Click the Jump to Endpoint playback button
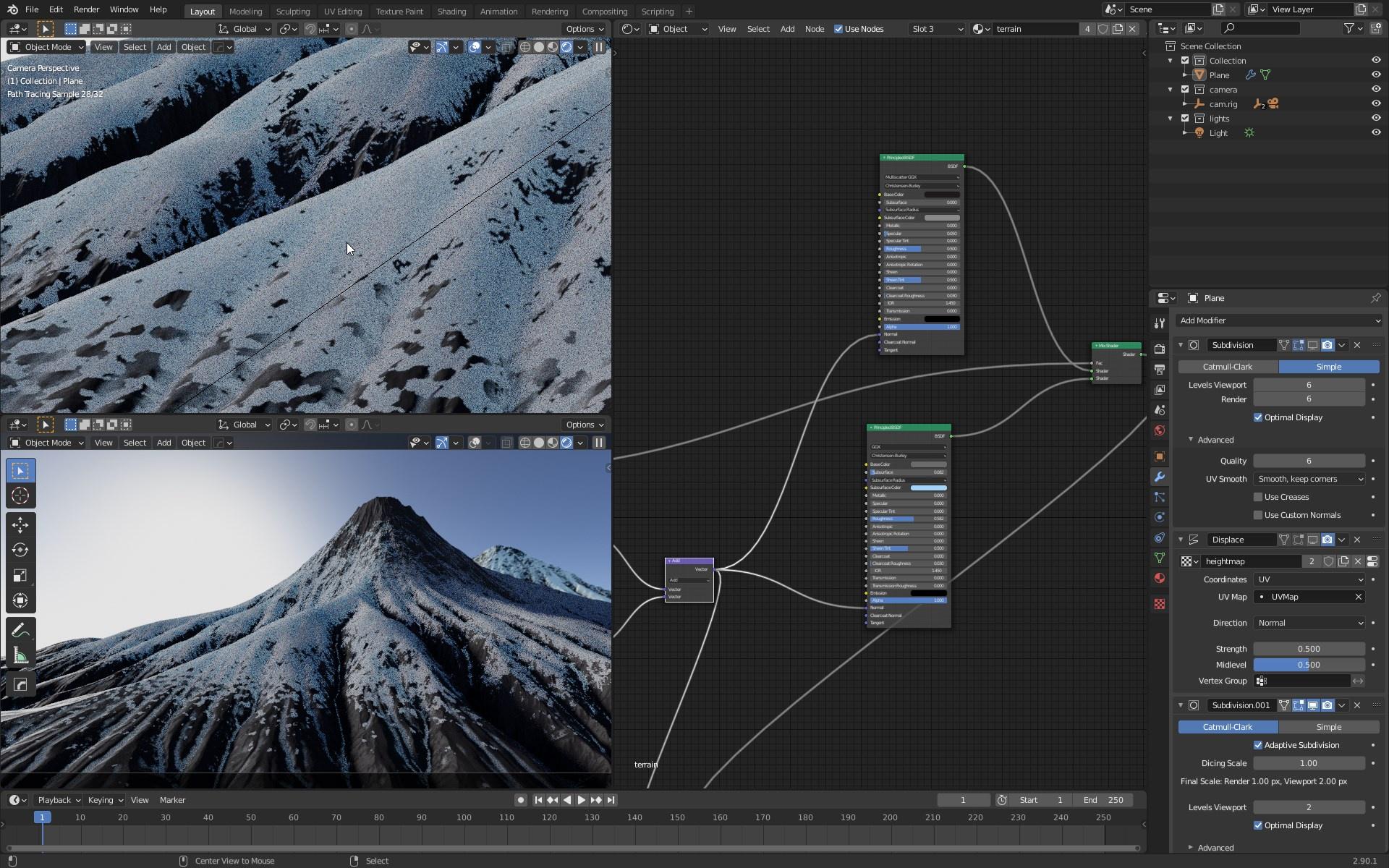 611,800
